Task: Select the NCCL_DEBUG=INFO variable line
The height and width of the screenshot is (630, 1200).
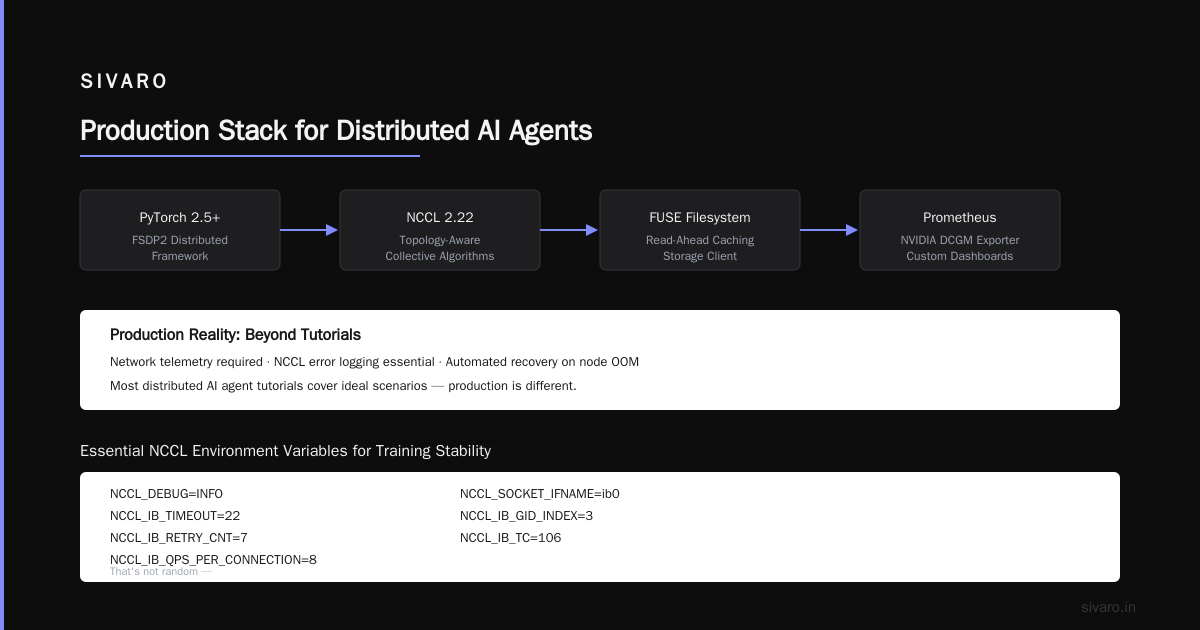Action: click(x=166, y=494)
